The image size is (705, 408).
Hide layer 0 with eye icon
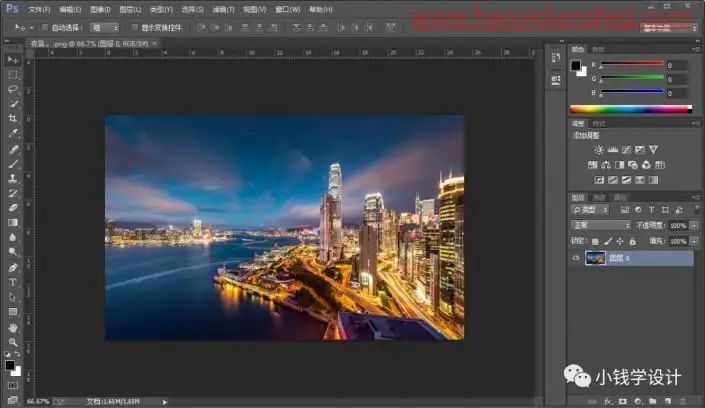pyautogui.click(x=576, y=258)
